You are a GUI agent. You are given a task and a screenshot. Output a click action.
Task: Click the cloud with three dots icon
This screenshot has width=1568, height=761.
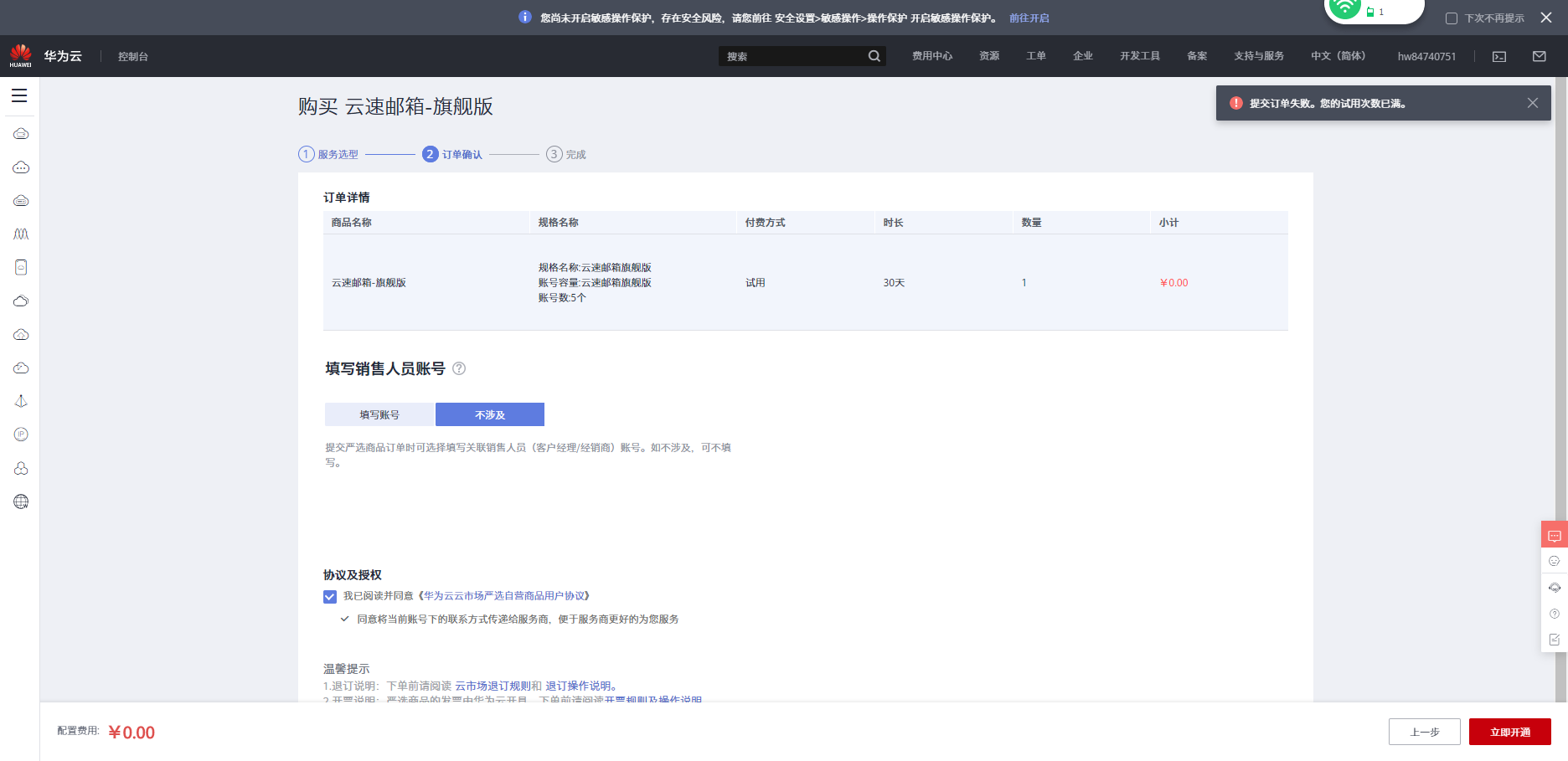click(x=21, y=167)
